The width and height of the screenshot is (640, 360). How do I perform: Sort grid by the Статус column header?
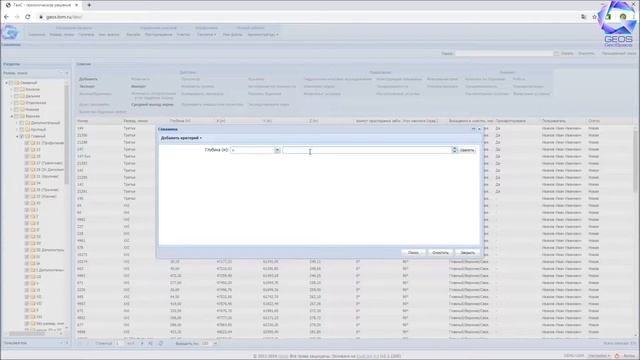point(609,121)
